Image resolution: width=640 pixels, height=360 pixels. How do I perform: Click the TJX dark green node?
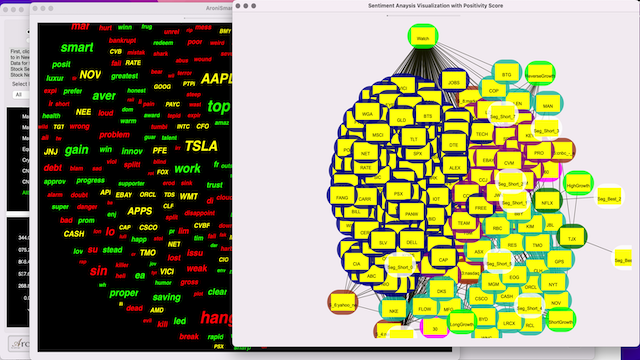572,237
